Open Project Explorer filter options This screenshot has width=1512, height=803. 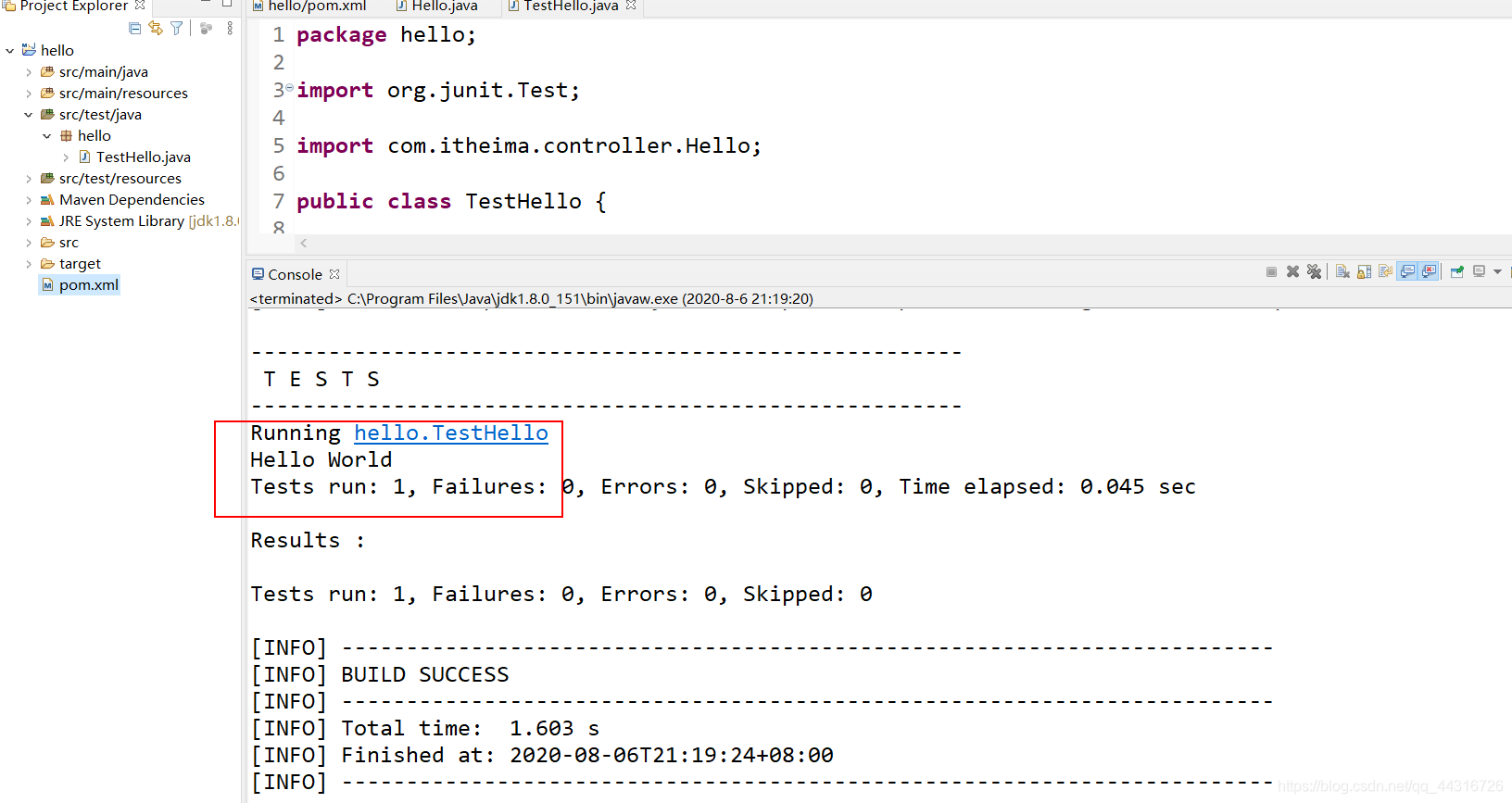[176, 29]
